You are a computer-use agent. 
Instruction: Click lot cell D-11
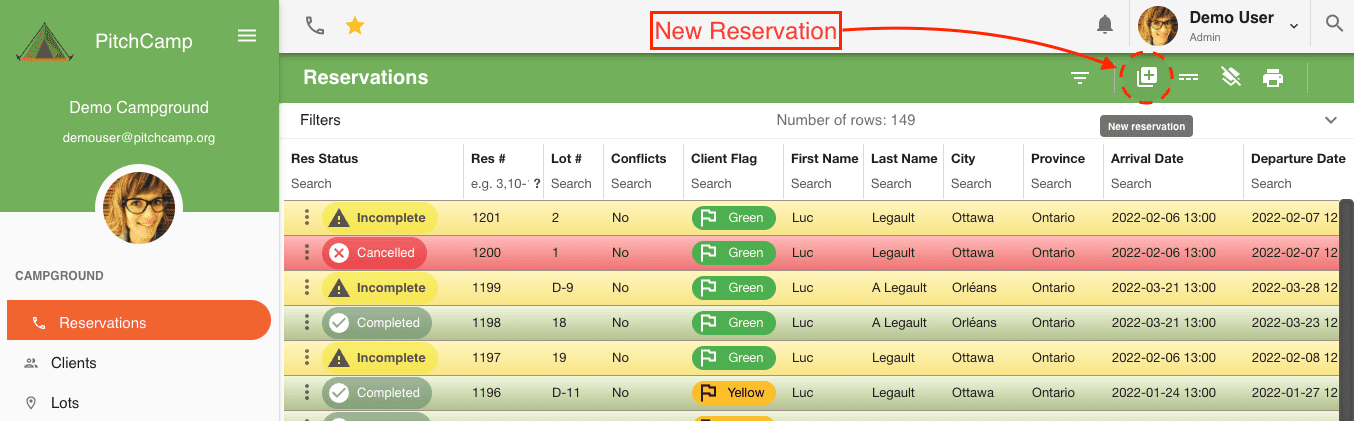(565, 393)
